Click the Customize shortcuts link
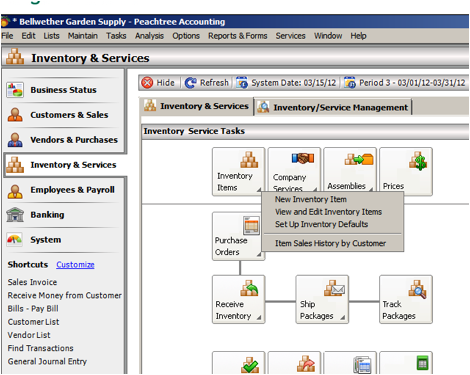470x375 pixels. point(75,265)
